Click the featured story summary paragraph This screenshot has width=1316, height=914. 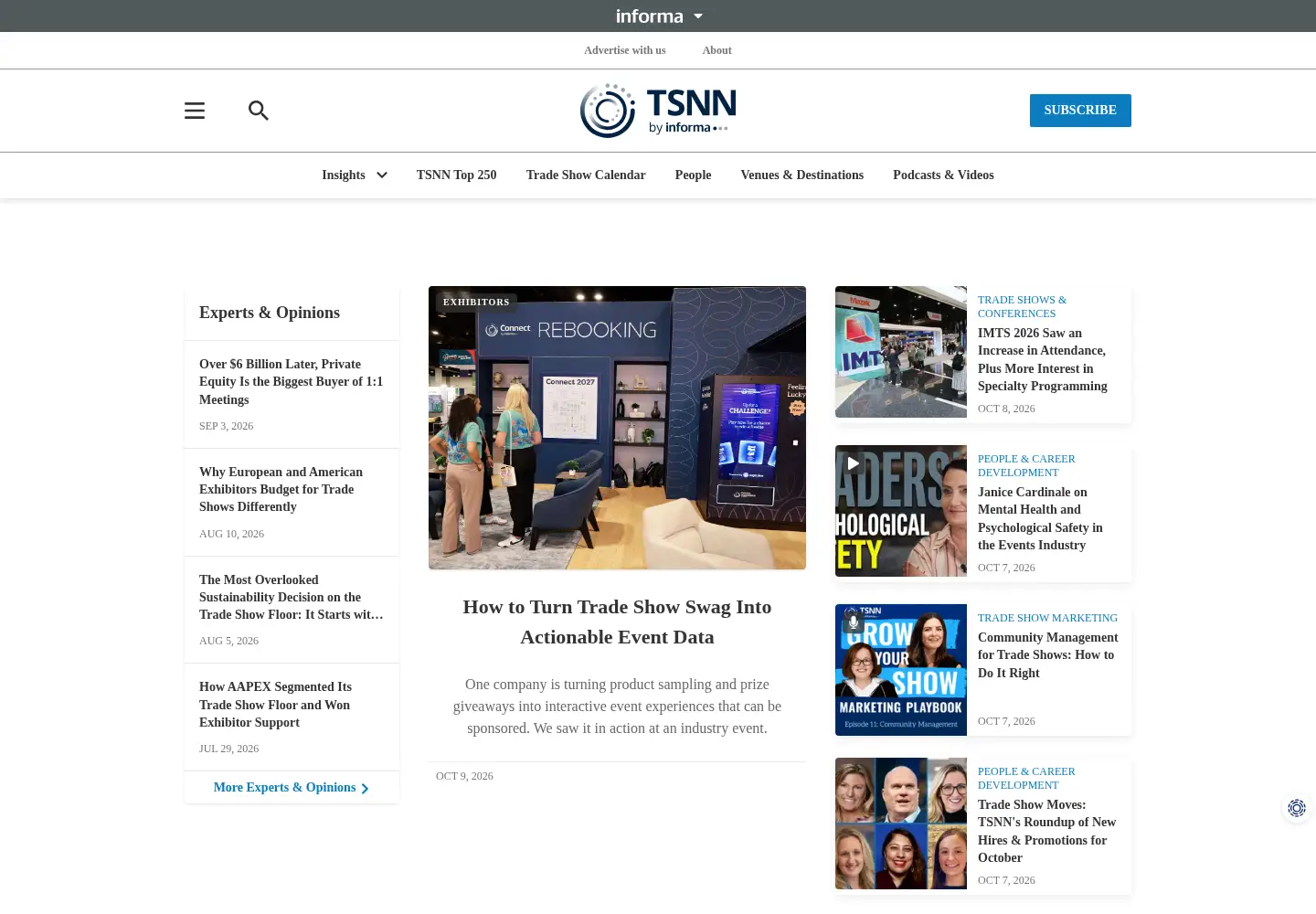(617, 707)
